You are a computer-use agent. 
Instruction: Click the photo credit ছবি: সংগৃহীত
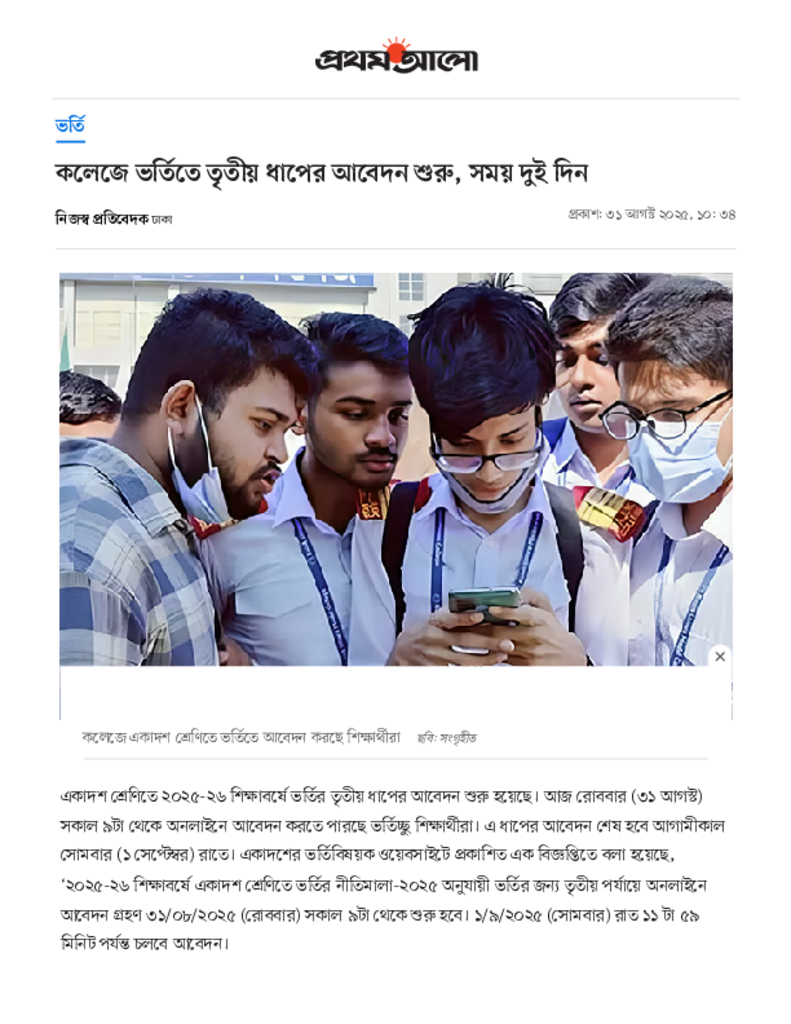[447, 738]
